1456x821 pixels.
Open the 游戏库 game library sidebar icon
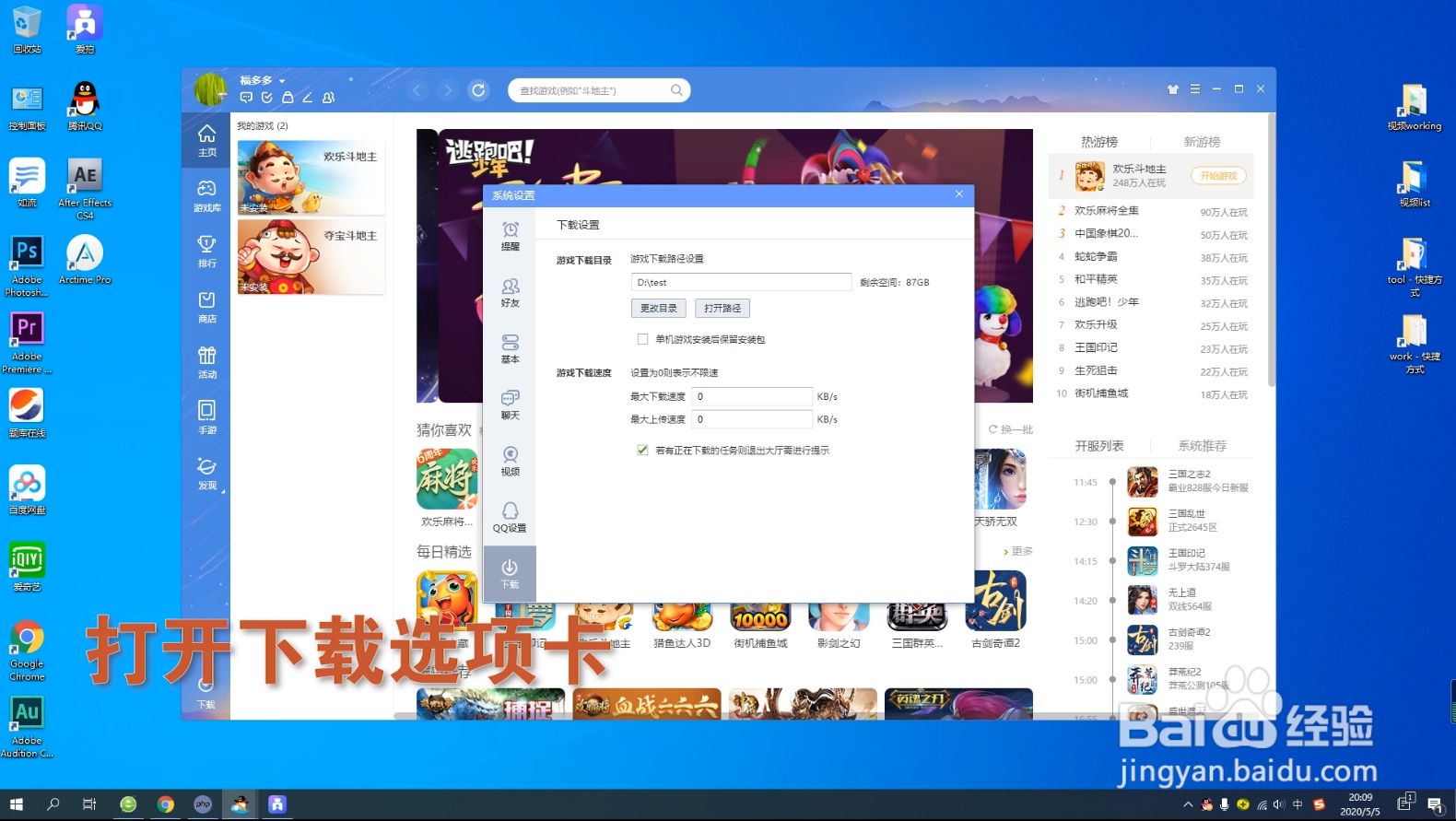tap(206, 195)
